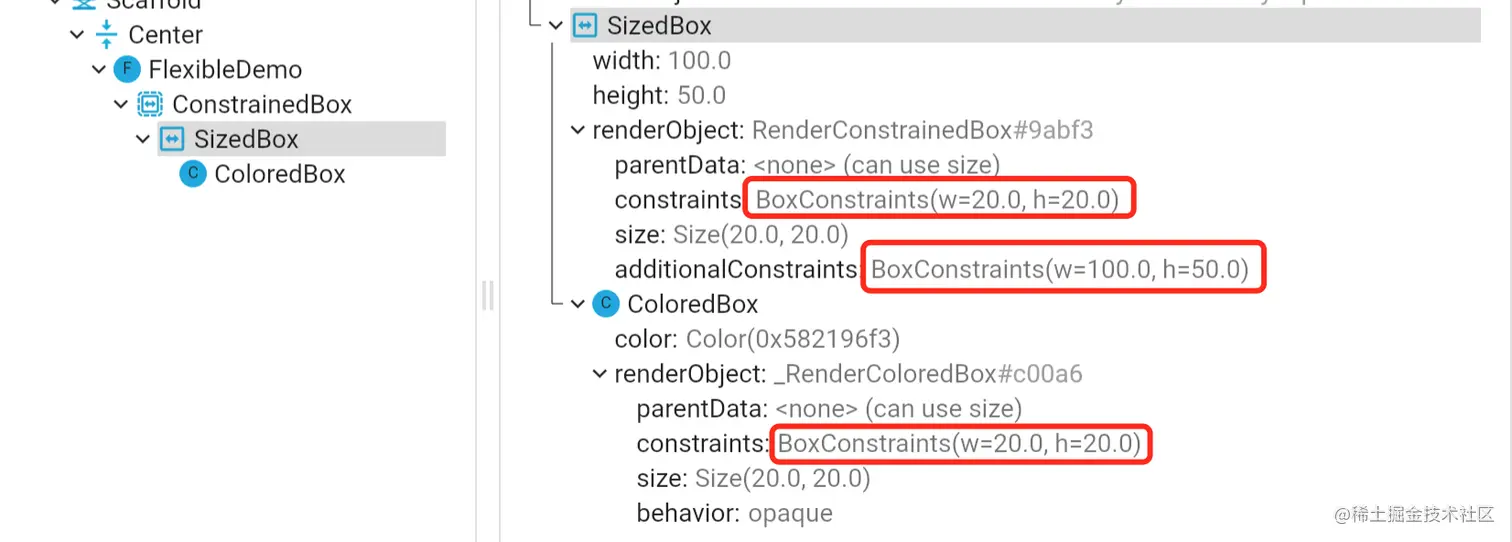Click the ConstrainedBox widget icon
Image resolution: width=1512 pixels, height=542 pixels.
(x=150, y=105)
